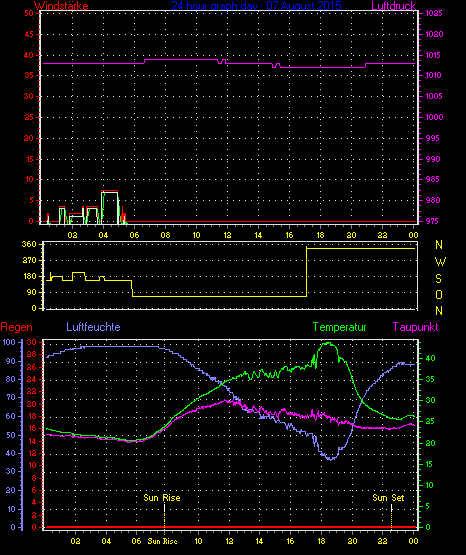The height and width of the screenshot is (555, 466).
Task: Click the green 5 temperature axis value
Action: click(x=427, y=506)
